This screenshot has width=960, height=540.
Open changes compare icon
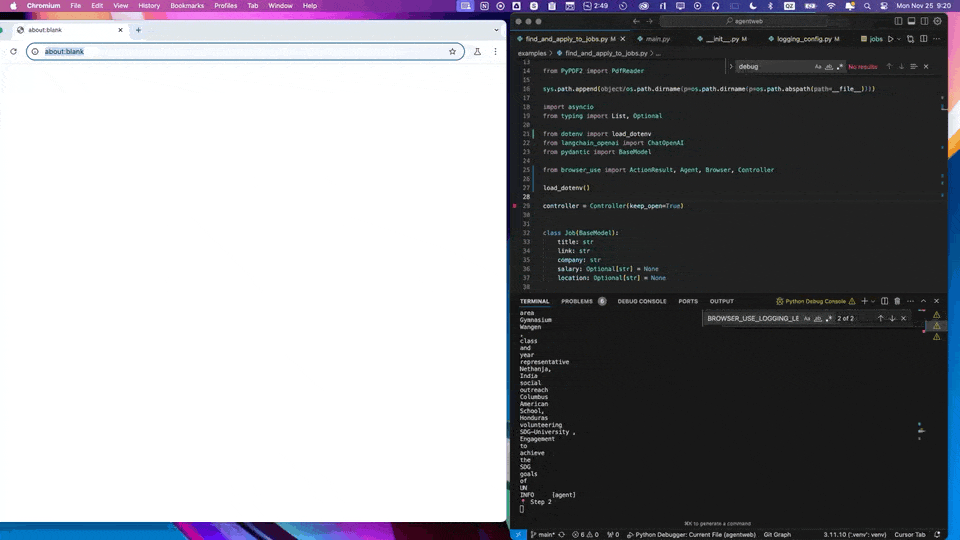point(910,39)
